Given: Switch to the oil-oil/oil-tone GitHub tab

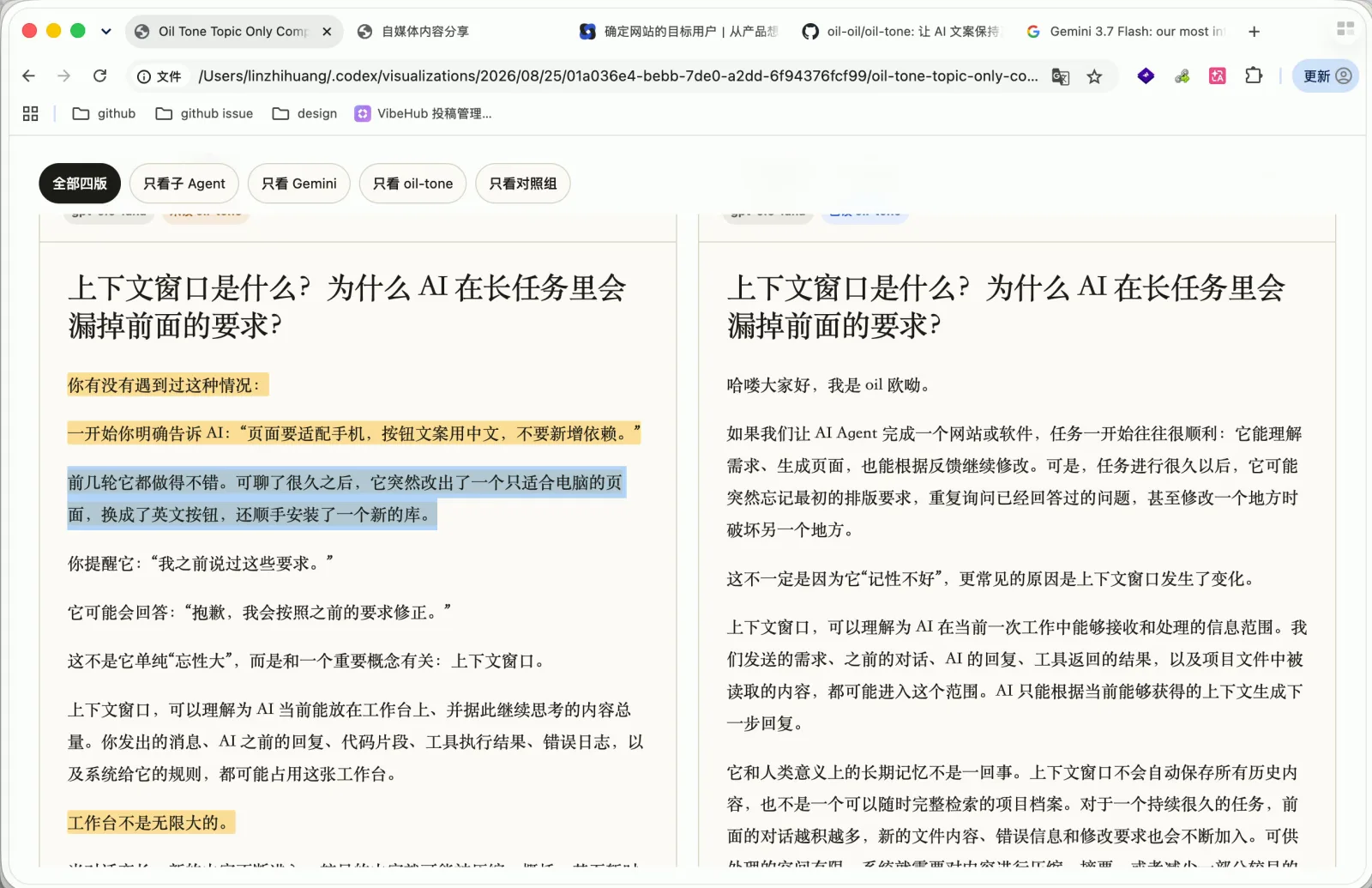Looking at the screenshot, I should click(x=902, y=32).
